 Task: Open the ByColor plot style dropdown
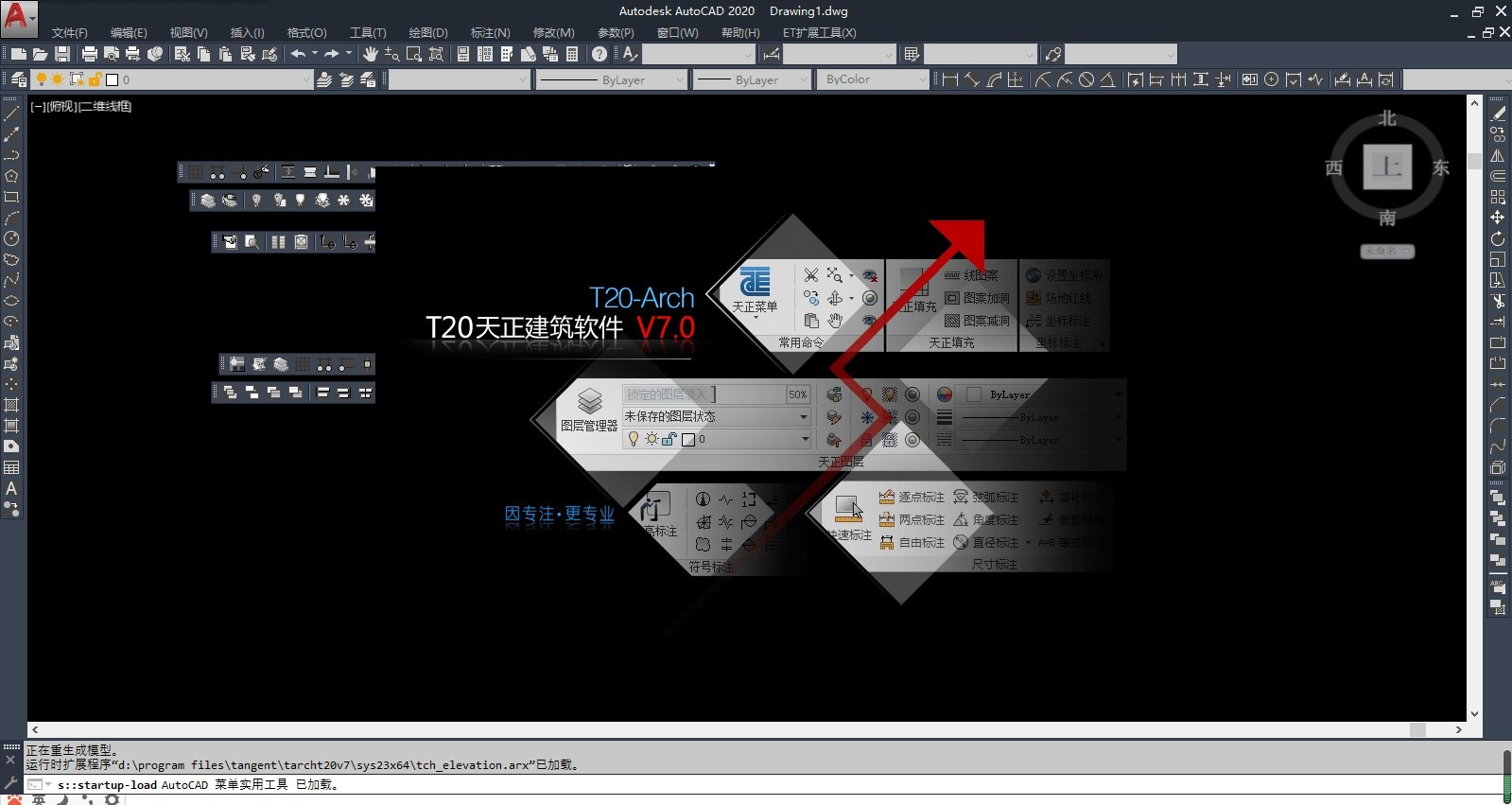(x=924, y=80)
